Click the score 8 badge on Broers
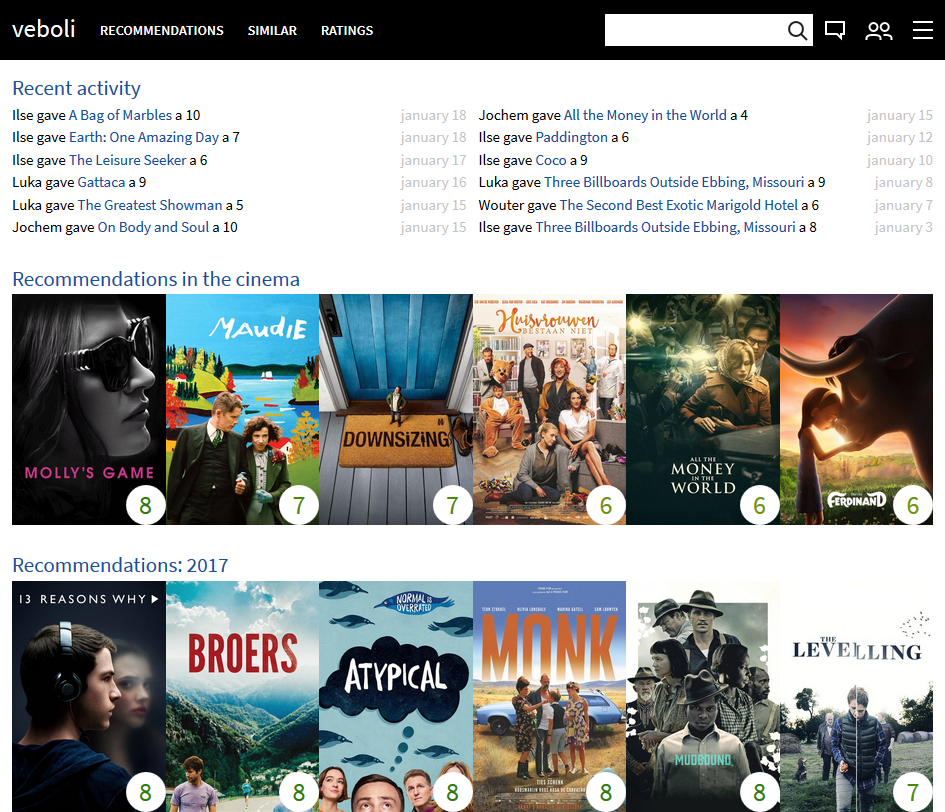 [299, 792]
